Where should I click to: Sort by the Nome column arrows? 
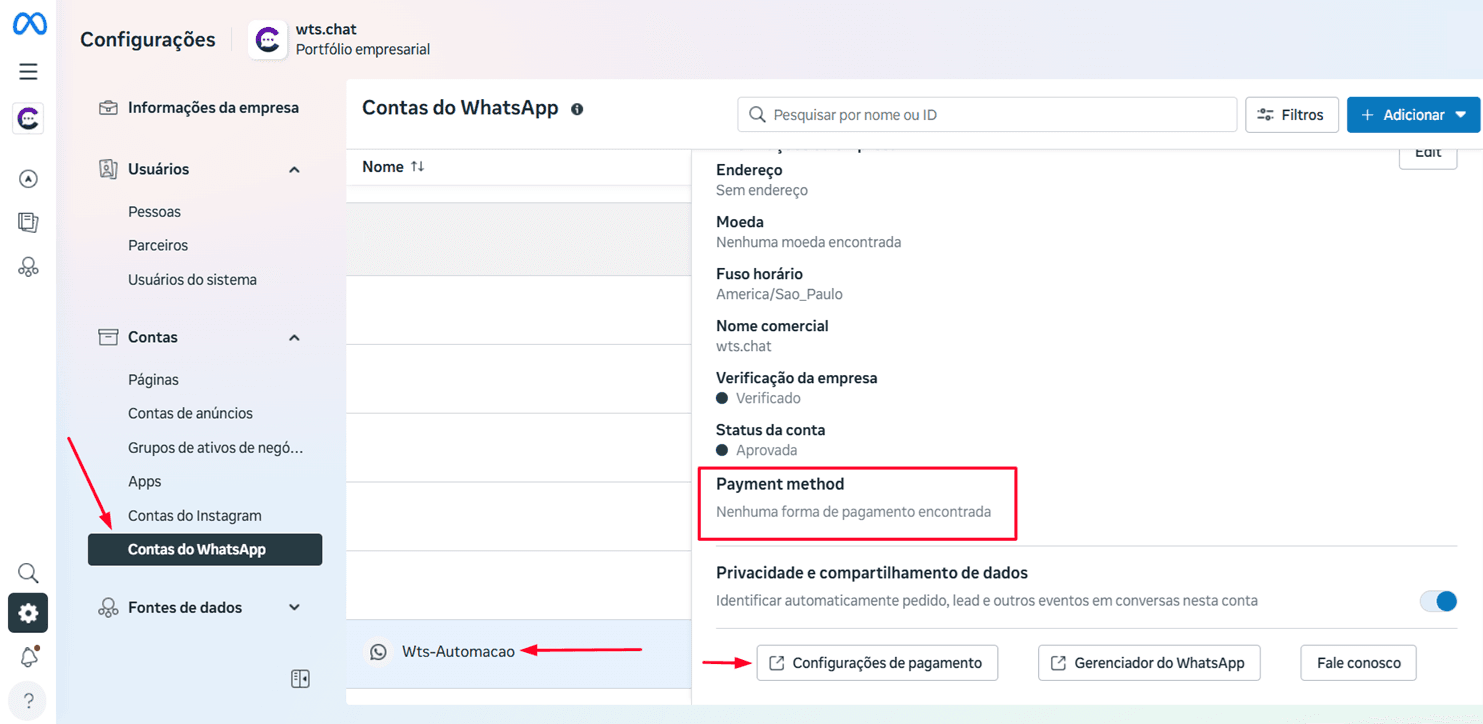[417, 167]
